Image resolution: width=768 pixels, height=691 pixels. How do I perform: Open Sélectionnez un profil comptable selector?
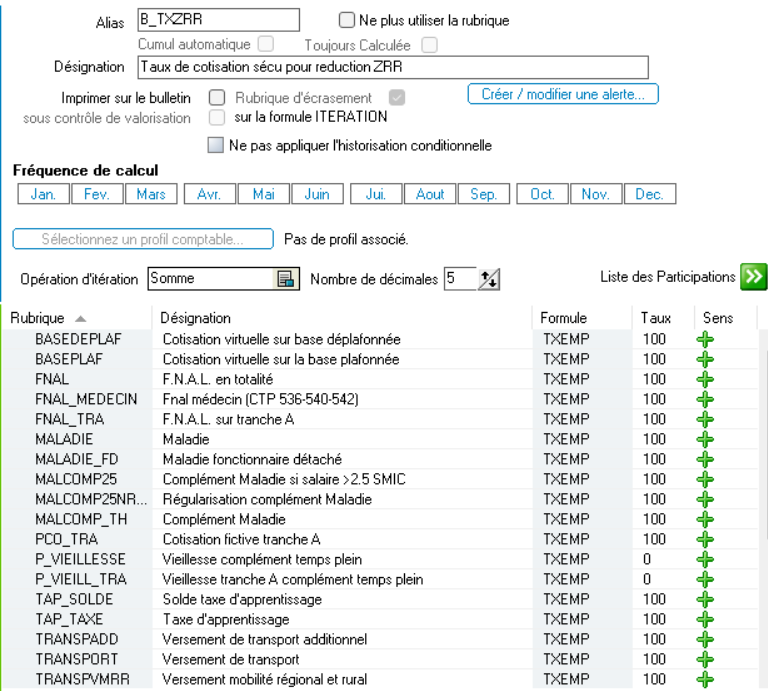[x=143, y=239]
